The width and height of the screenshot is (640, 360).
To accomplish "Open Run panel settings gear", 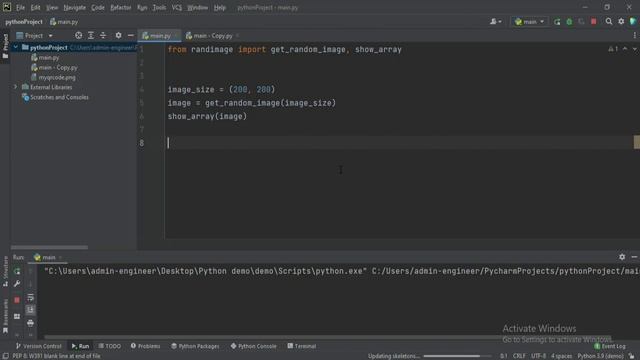I will tap(622, 257).
